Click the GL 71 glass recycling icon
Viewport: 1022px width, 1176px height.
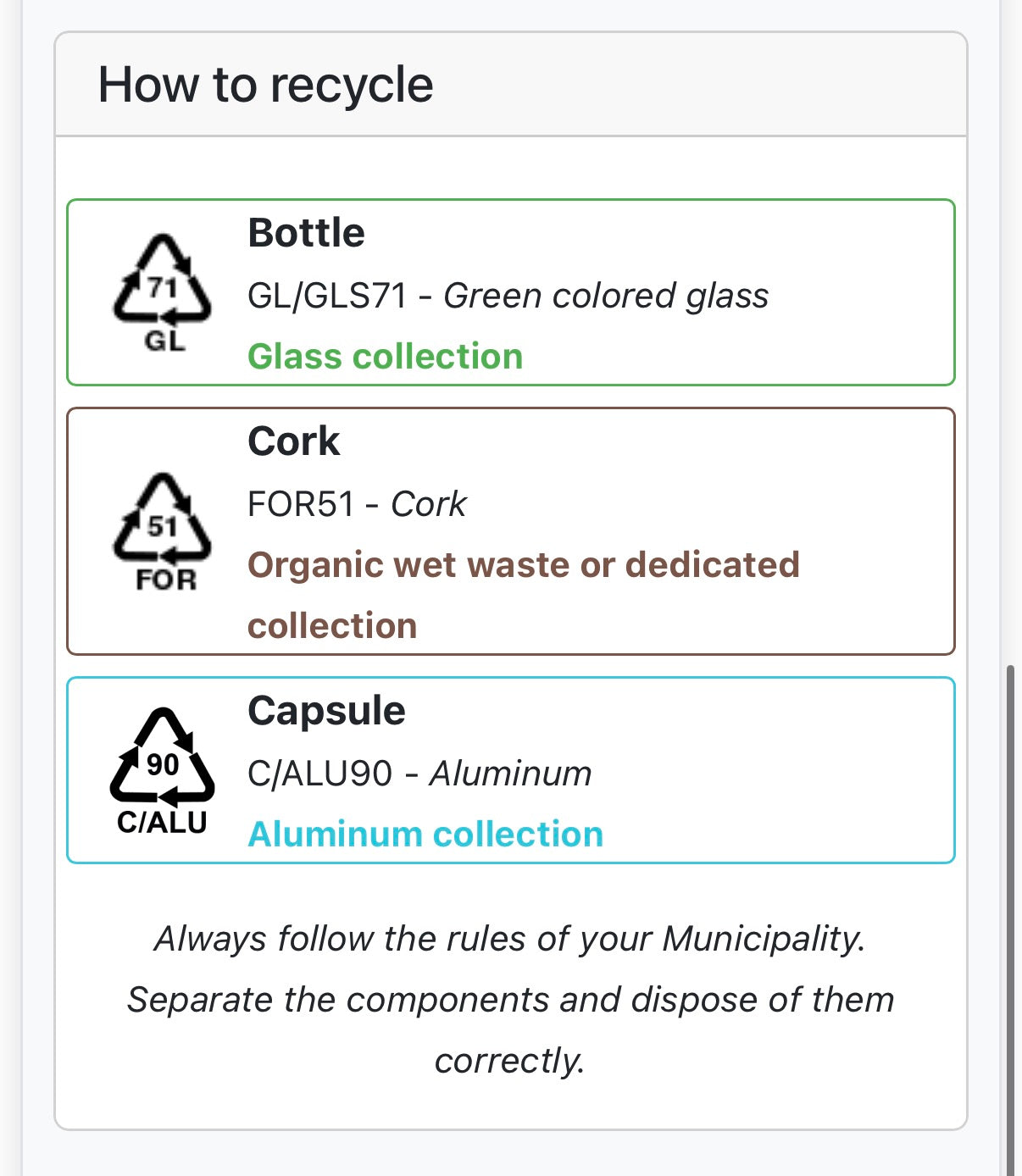click(162, 292)
